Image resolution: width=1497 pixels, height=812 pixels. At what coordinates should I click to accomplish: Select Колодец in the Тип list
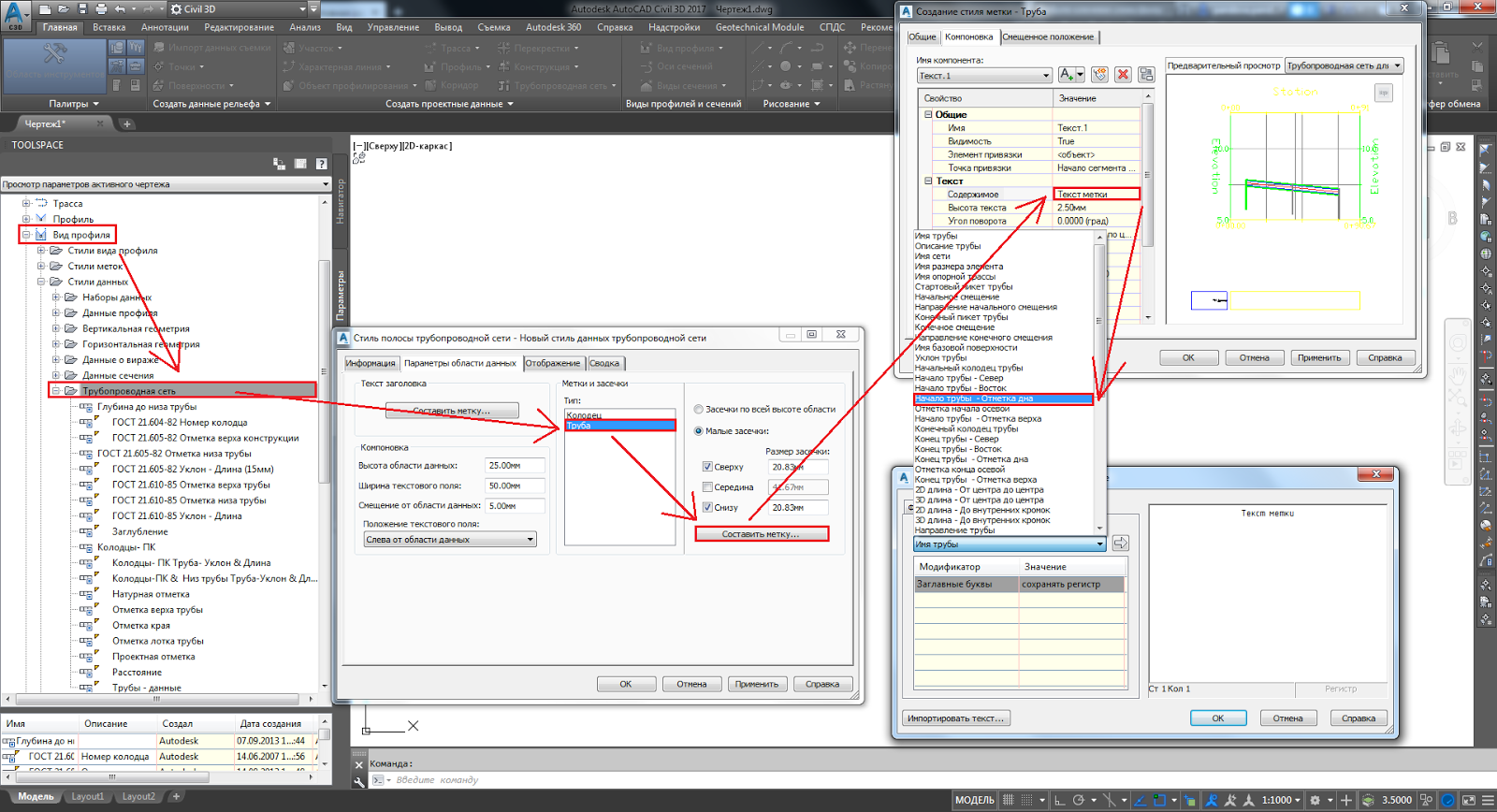click(x=619, y=414)
